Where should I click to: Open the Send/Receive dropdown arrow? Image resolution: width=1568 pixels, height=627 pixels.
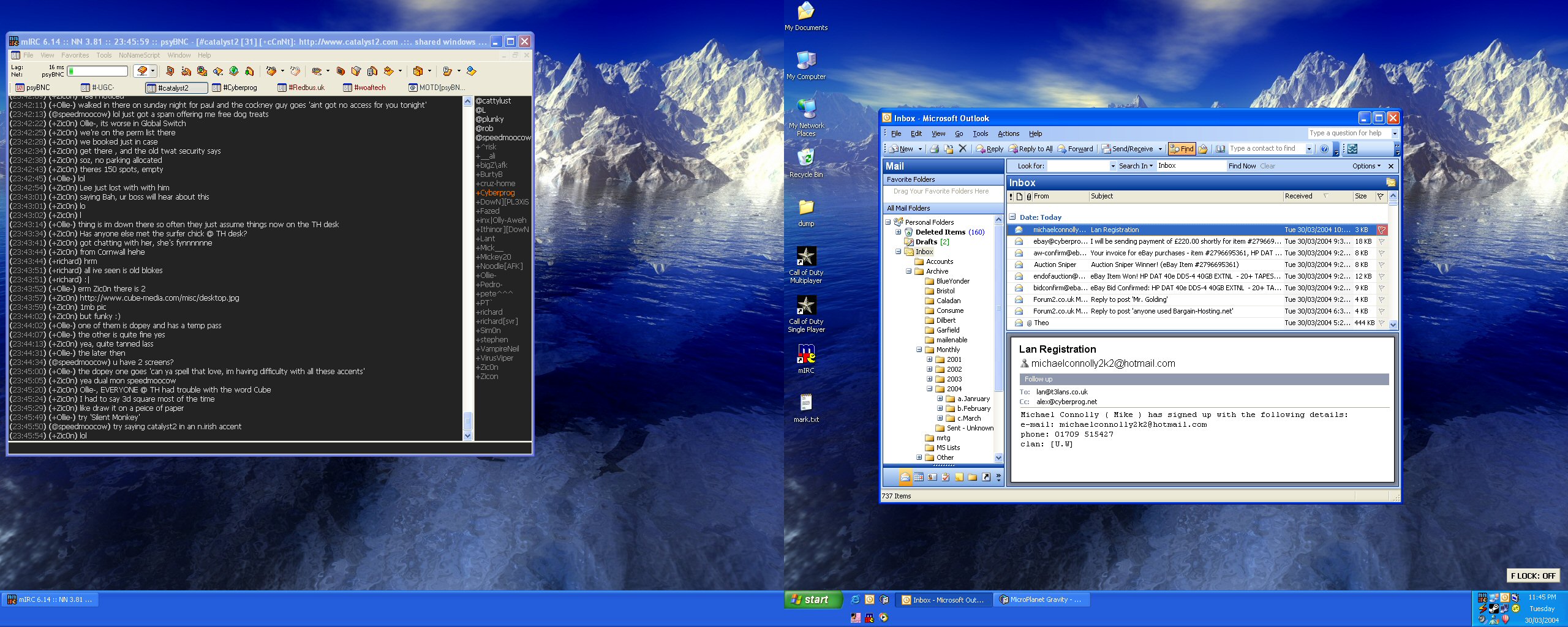1159,149
